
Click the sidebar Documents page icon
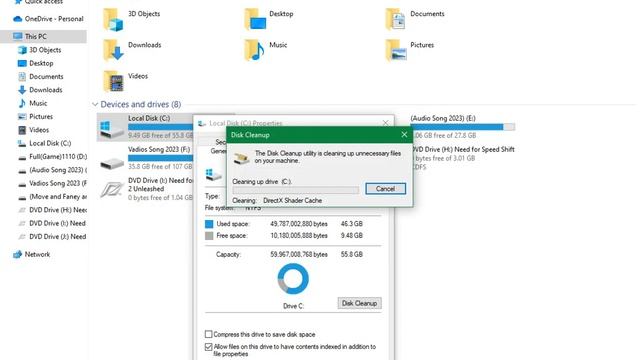tap(22, 76)
